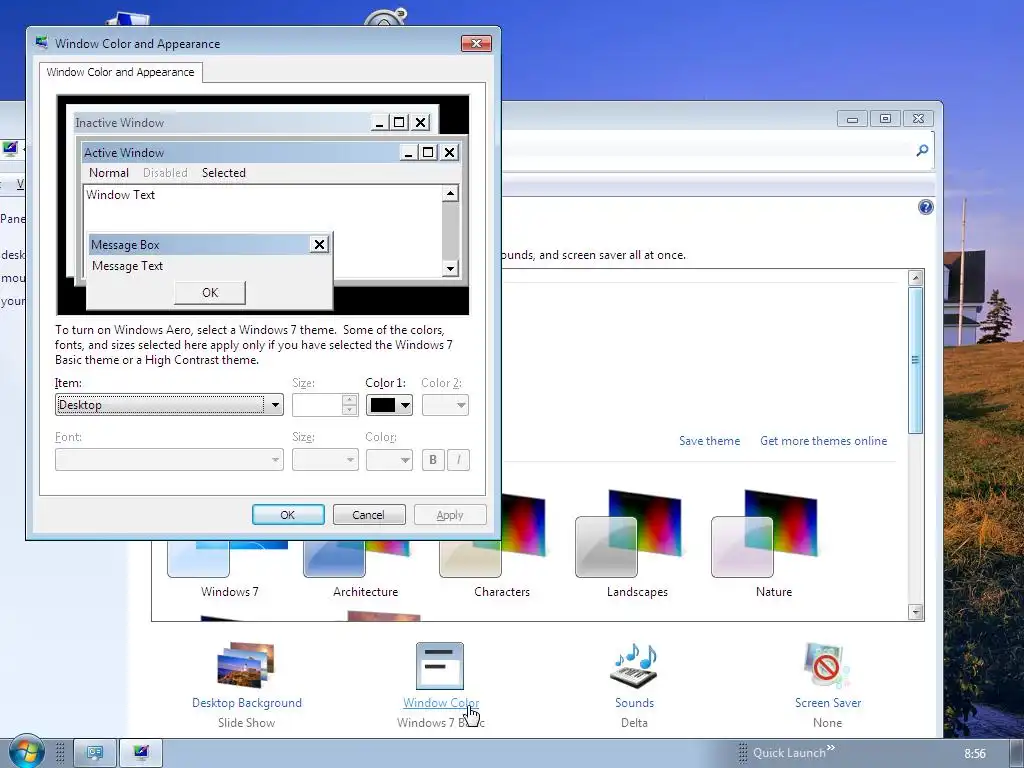The height and width of the screenshot is (768, 1024).
Task: Click the preview scrollbar down arrow
Action: tap(450, 268)
